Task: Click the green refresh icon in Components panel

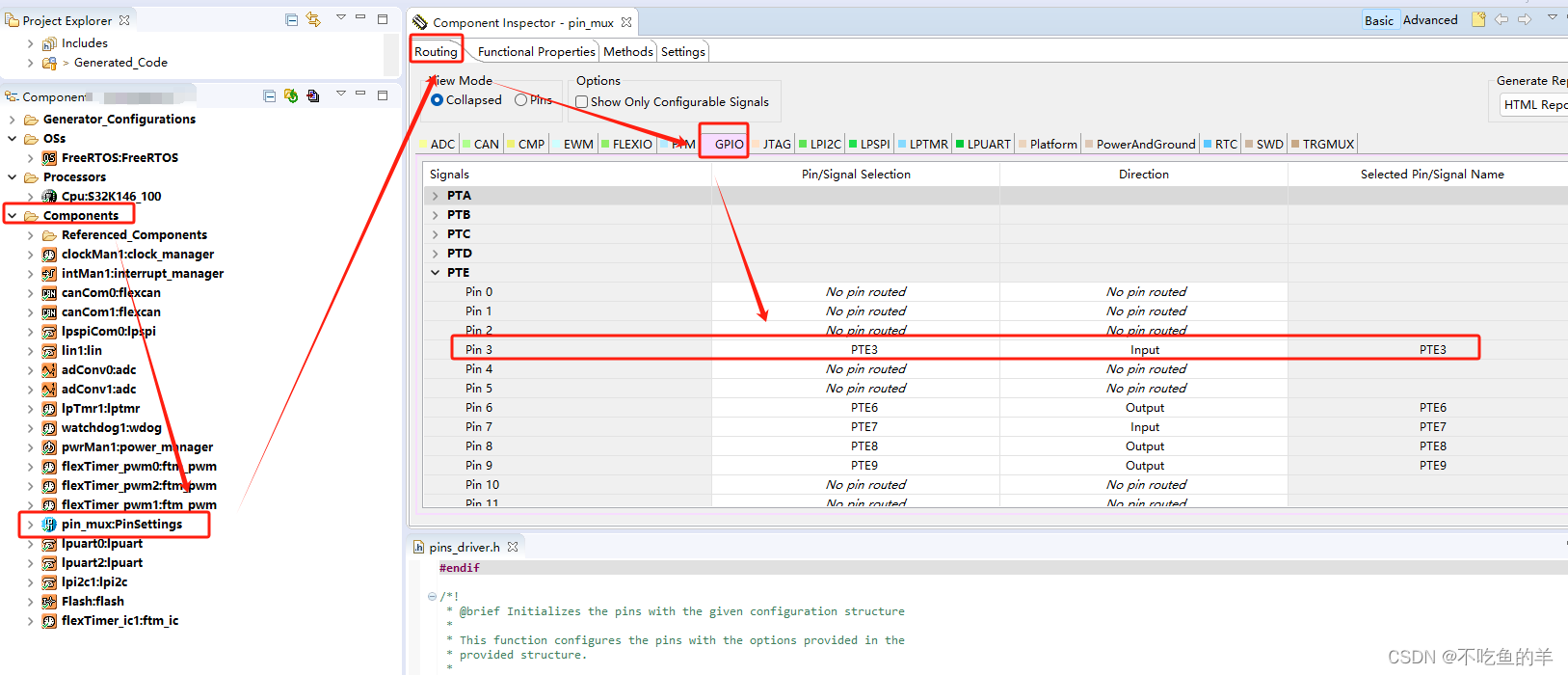Action: coord(291,95)
